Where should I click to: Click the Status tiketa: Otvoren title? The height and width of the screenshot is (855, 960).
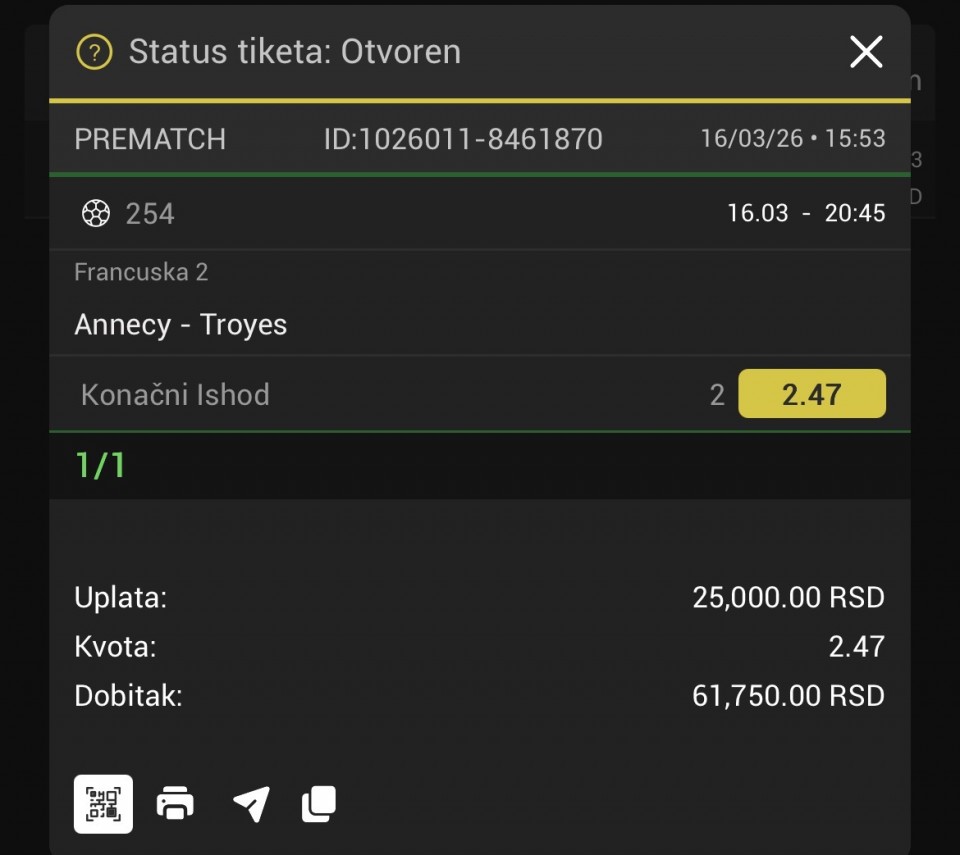(x=295, y=52)
